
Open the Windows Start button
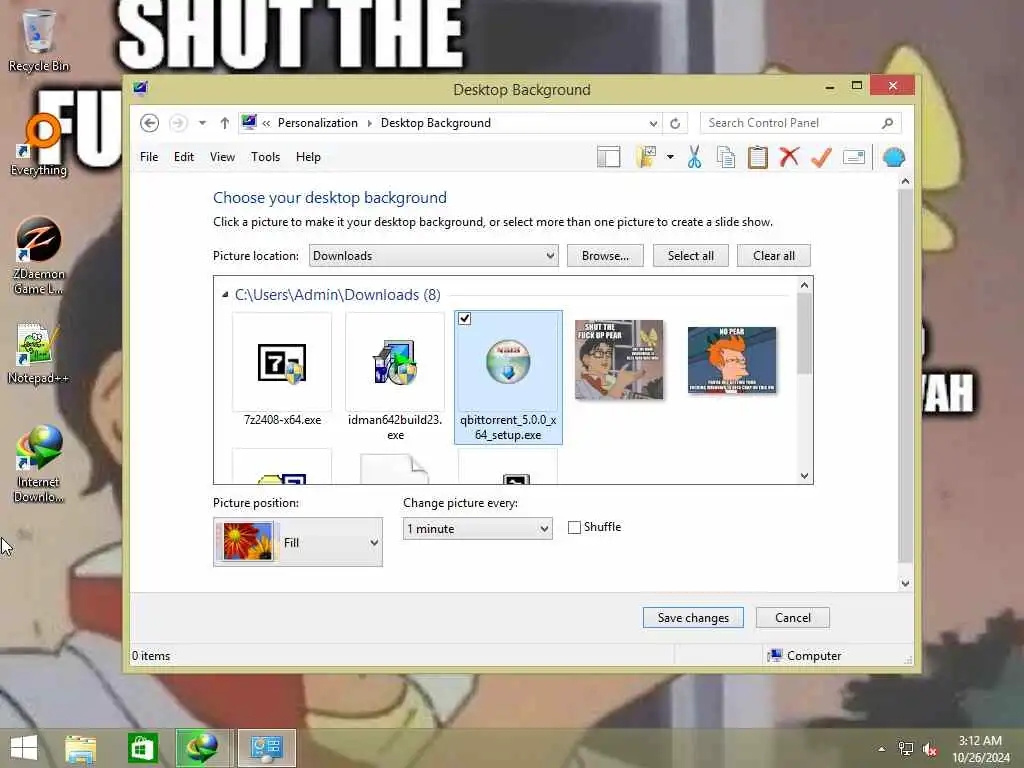pyautogui.click(x=24, y=748)
